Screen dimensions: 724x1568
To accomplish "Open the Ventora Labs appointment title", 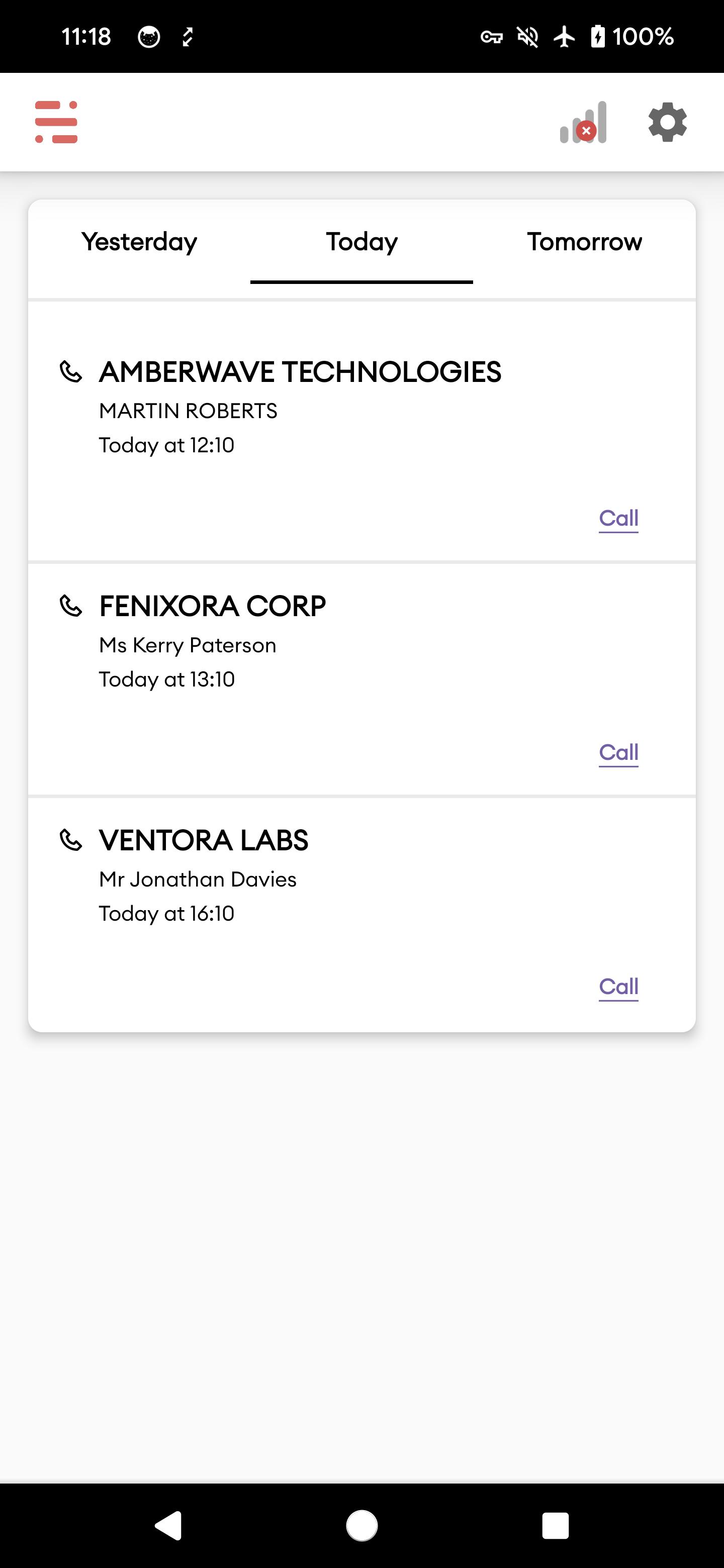I will pos(204,841).
